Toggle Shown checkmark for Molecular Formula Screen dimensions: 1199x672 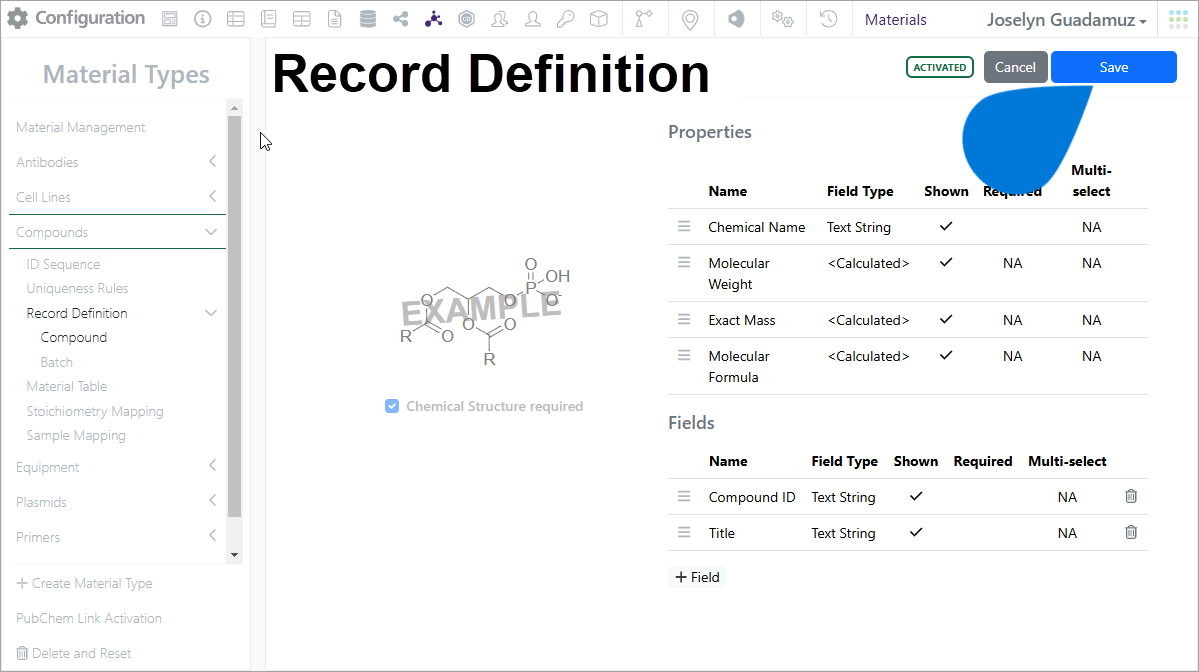coord(946,355)
